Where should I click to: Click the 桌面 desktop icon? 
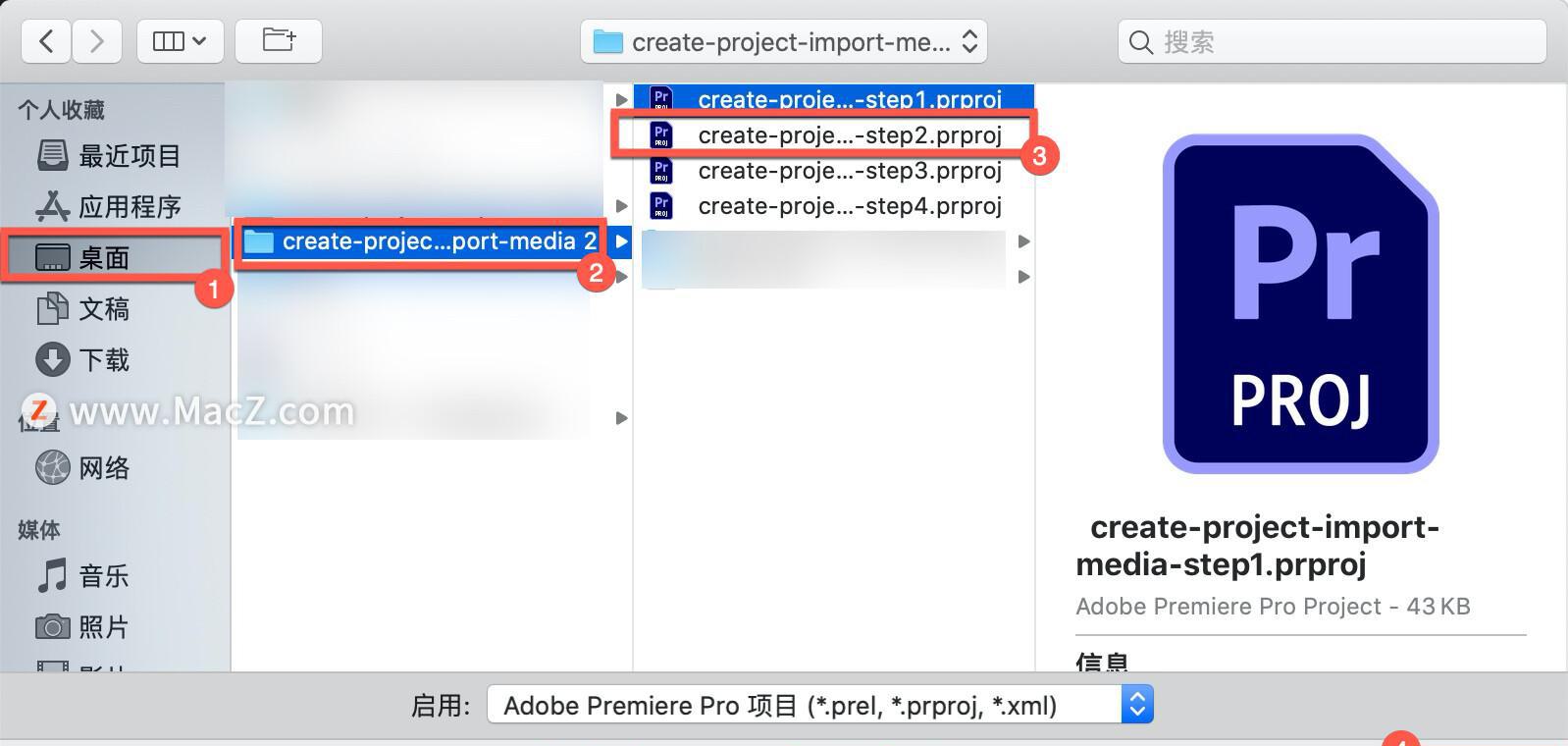click(x=53, y=258)
